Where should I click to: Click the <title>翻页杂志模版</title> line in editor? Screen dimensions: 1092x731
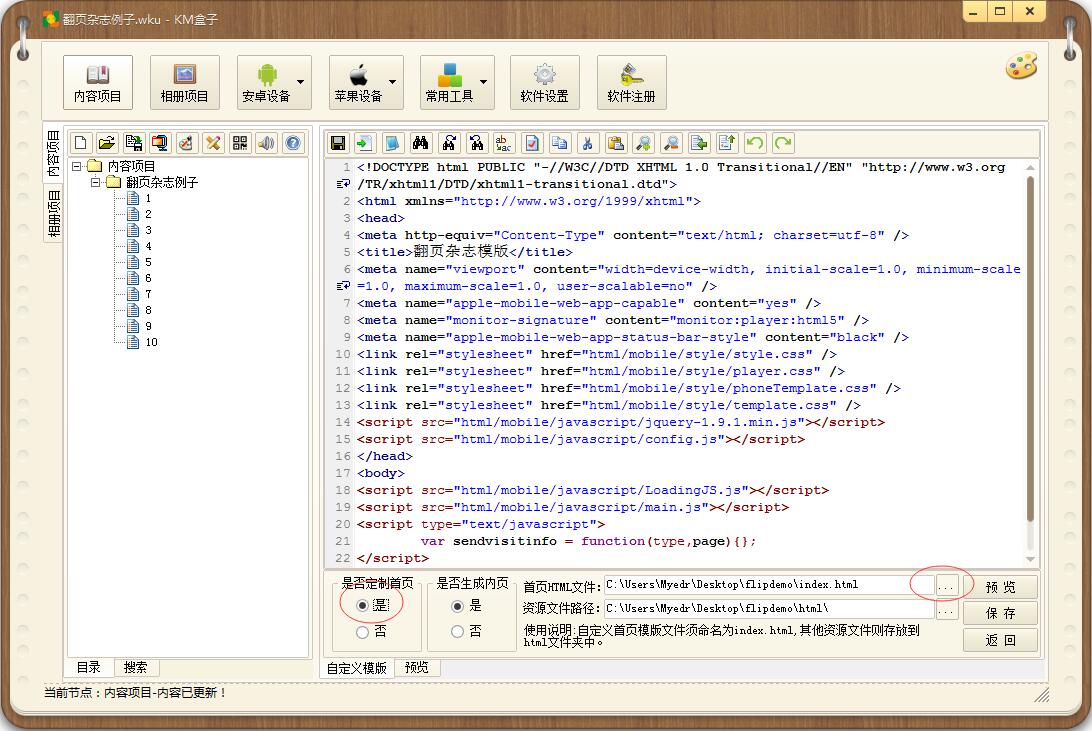tap(465, 252)
